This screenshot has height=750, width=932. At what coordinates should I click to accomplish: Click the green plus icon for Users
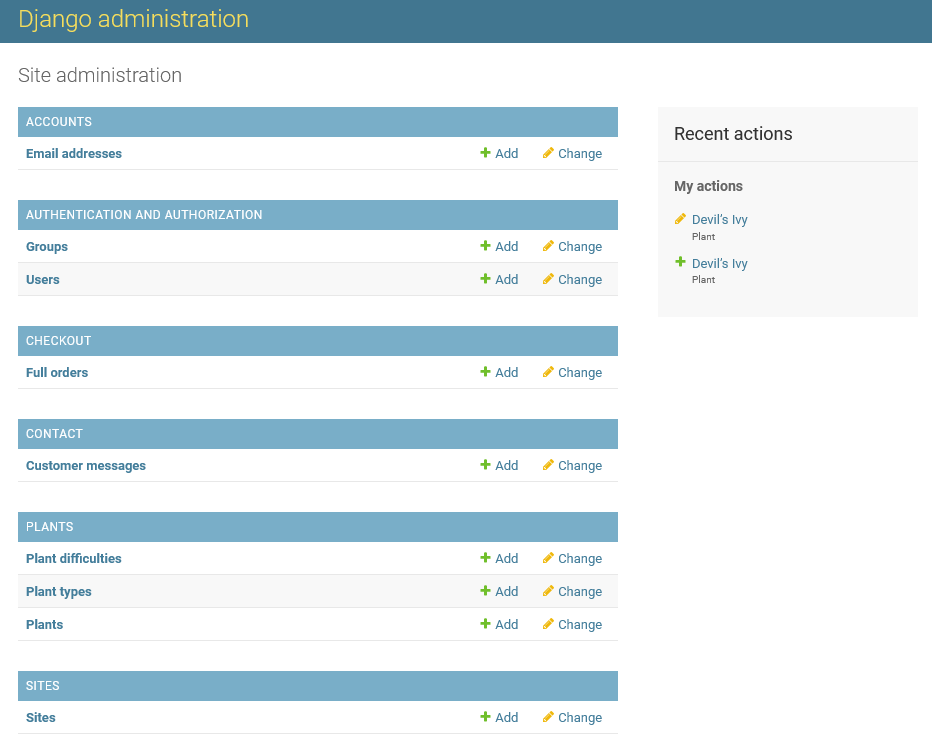pyautogui.click(x=485, y=279)
